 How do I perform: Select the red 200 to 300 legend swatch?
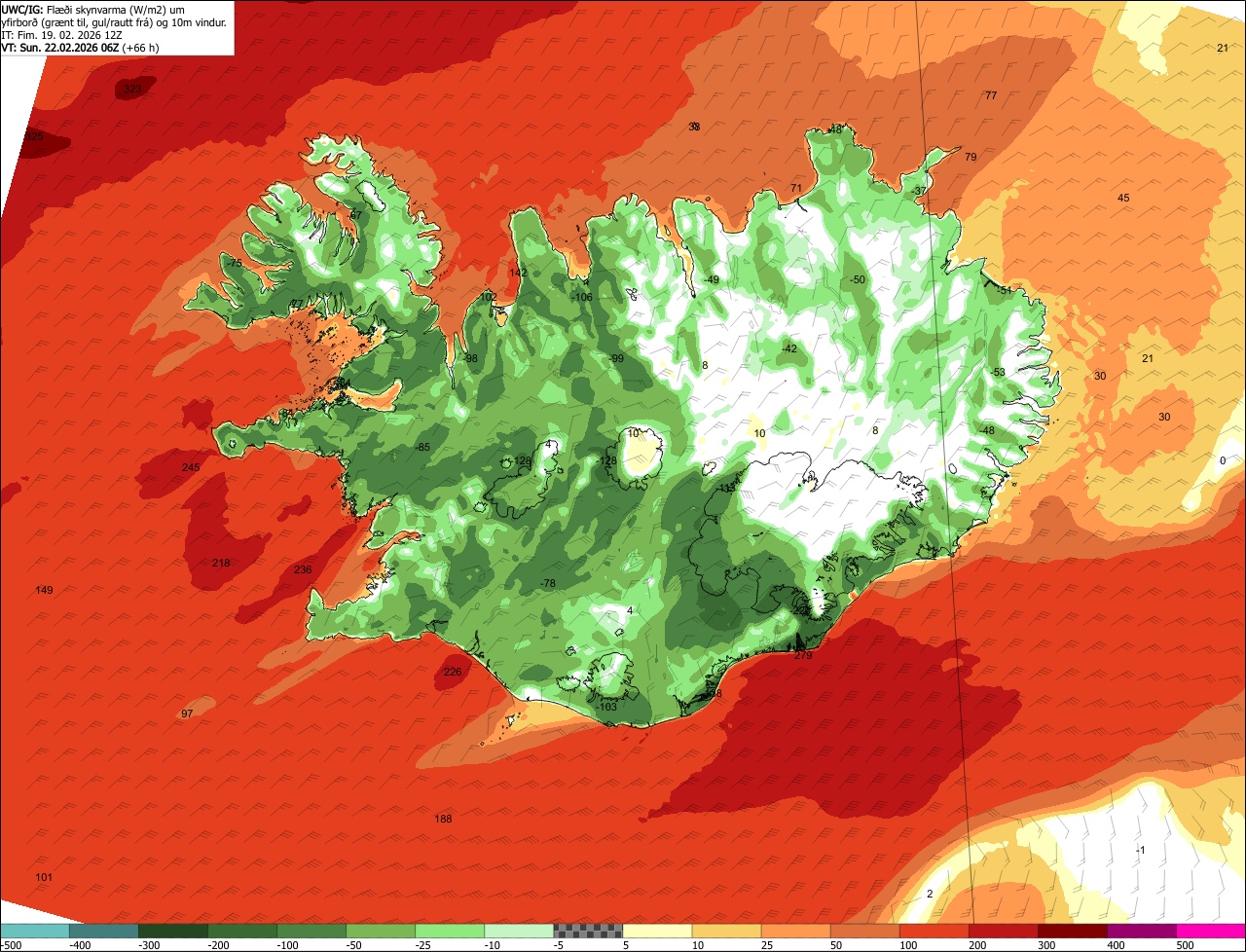(1003, 931)
